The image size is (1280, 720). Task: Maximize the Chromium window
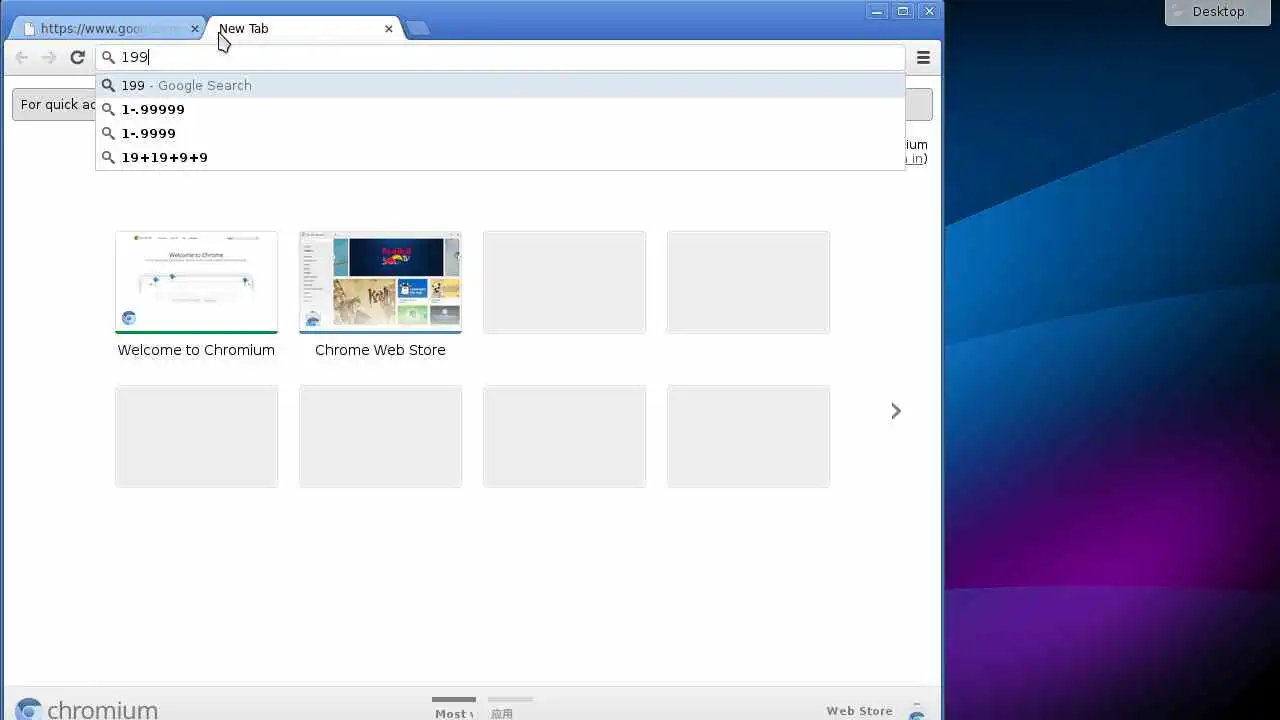(903, 11)
